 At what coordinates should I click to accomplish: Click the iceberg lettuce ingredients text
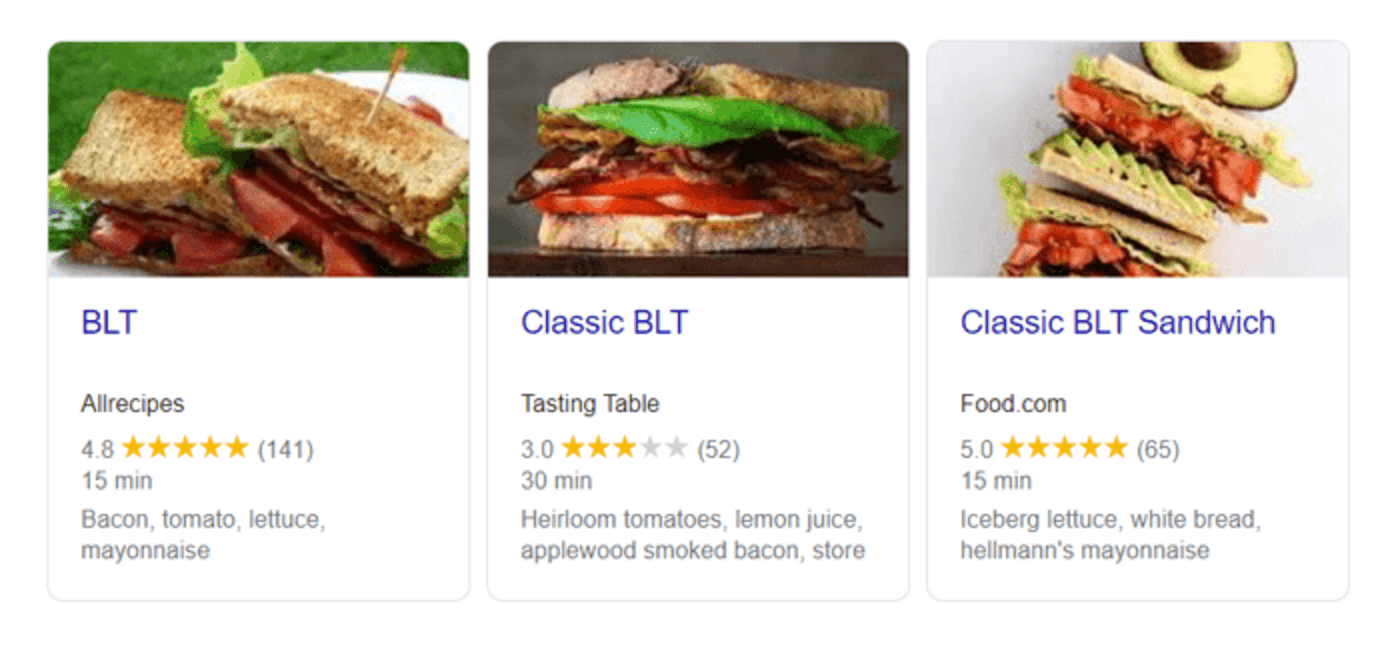tap(1110, 535)
